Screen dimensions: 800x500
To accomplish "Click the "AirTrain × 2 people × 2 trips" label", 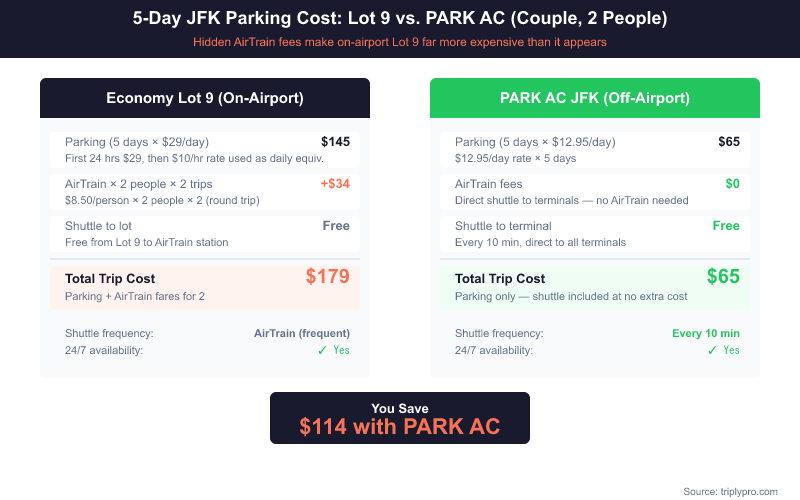I will click(x=138, y=184).
